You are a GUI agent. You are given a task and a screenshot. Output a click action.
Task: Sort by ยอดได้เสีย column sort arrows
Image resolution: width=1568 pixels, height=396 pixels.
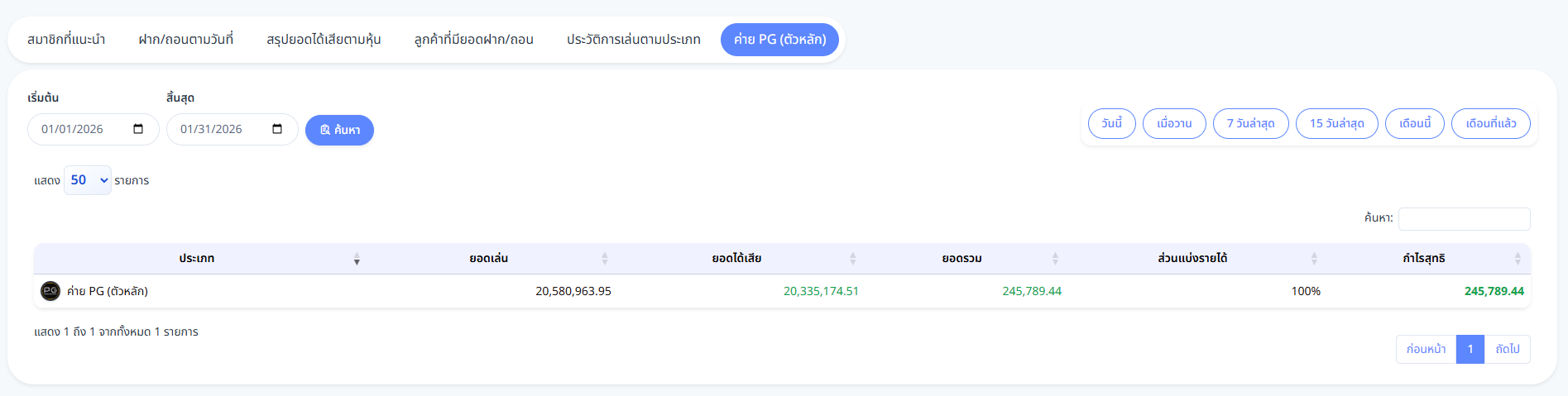852,259
